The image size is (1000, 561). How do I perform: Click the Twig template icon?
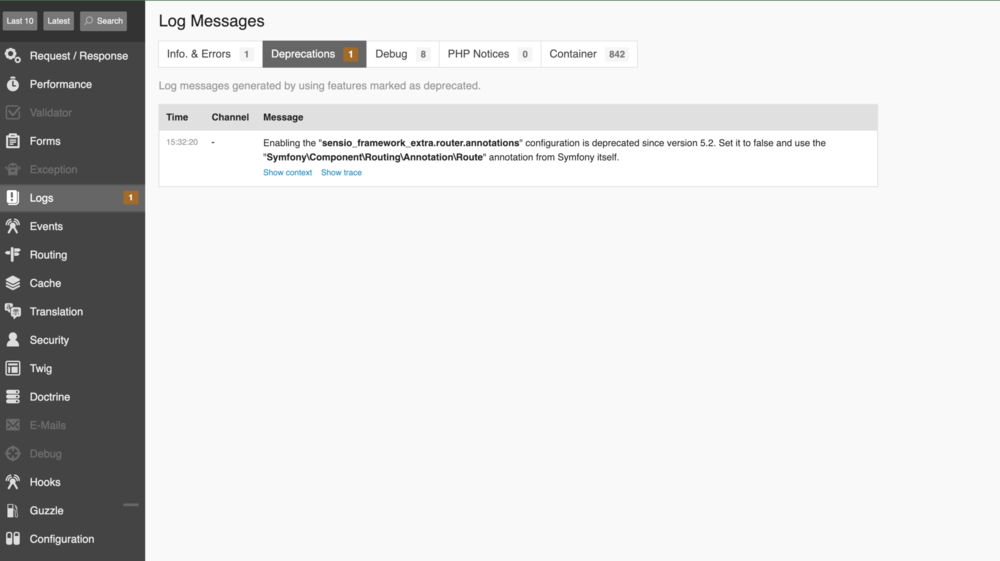[x=13, y=368]
